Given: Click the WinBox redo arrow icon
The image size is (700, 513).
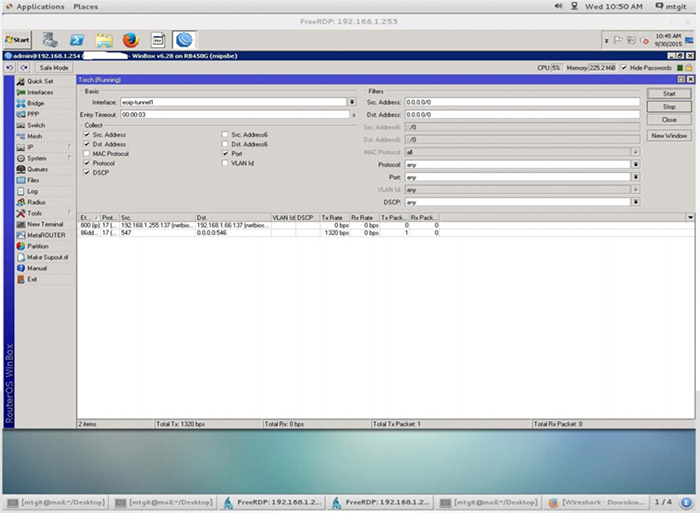Looking at the screenshot, I should (24, 68).
